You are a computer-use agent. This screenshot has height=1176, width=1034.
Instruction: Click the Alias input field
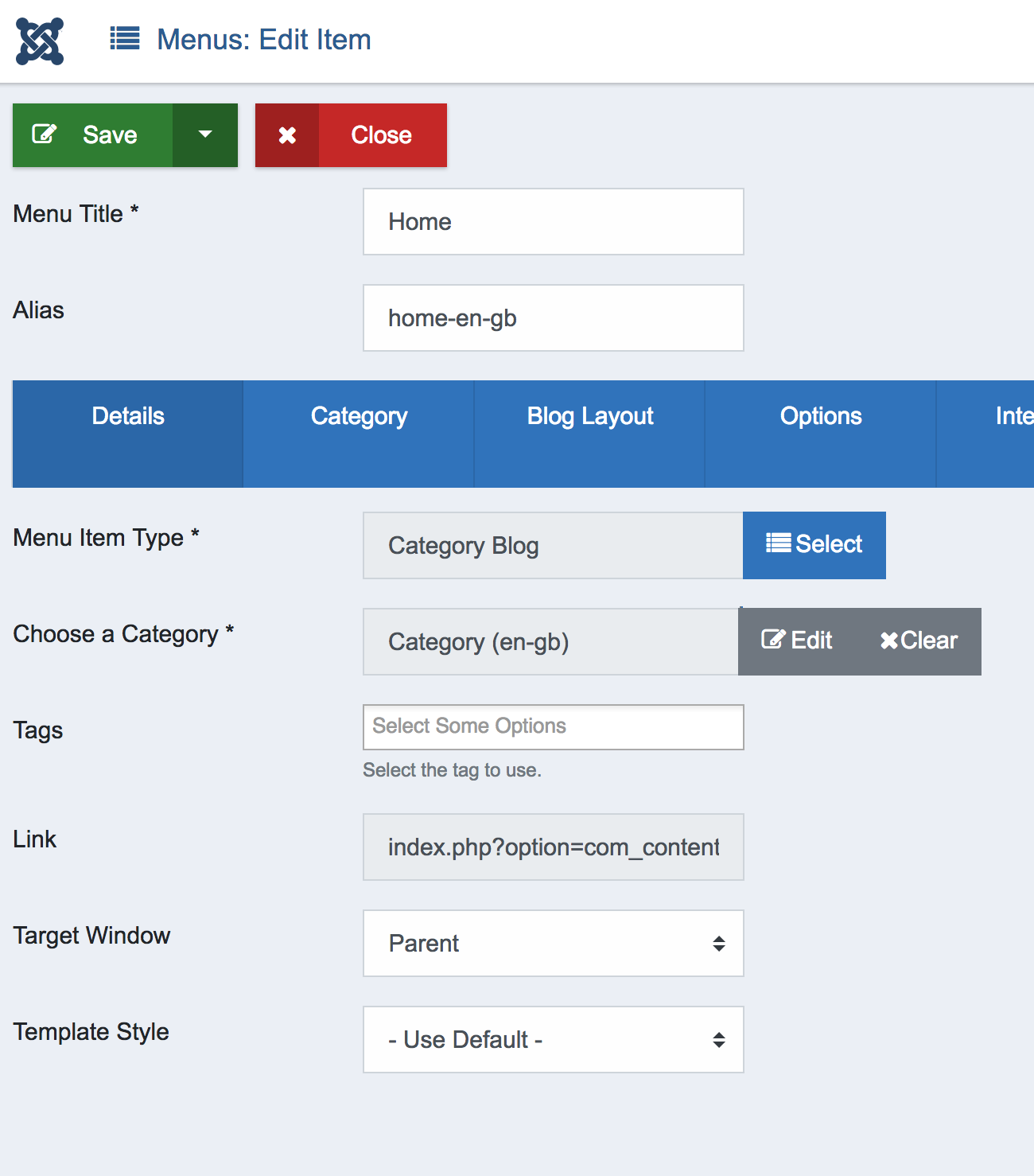(554, 318)
